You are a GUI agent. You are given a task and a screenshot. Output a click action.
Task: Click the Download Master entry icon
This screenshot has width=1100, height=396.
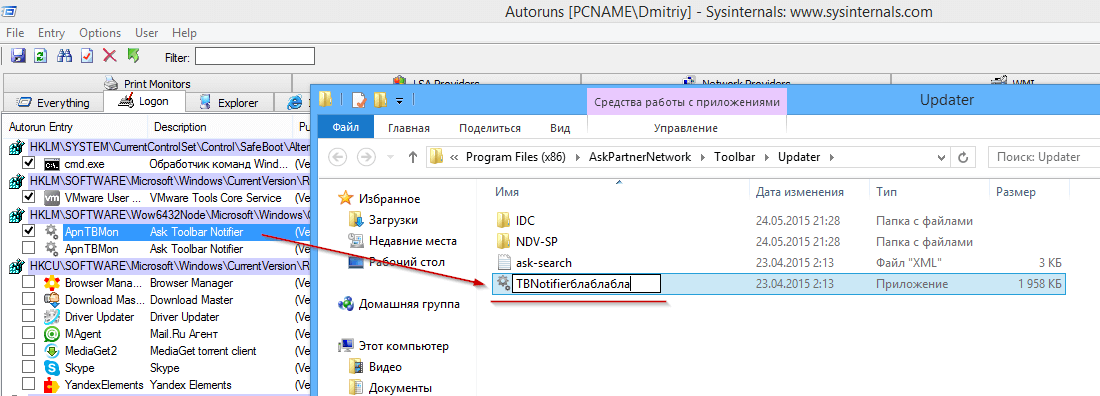point(51,300)
